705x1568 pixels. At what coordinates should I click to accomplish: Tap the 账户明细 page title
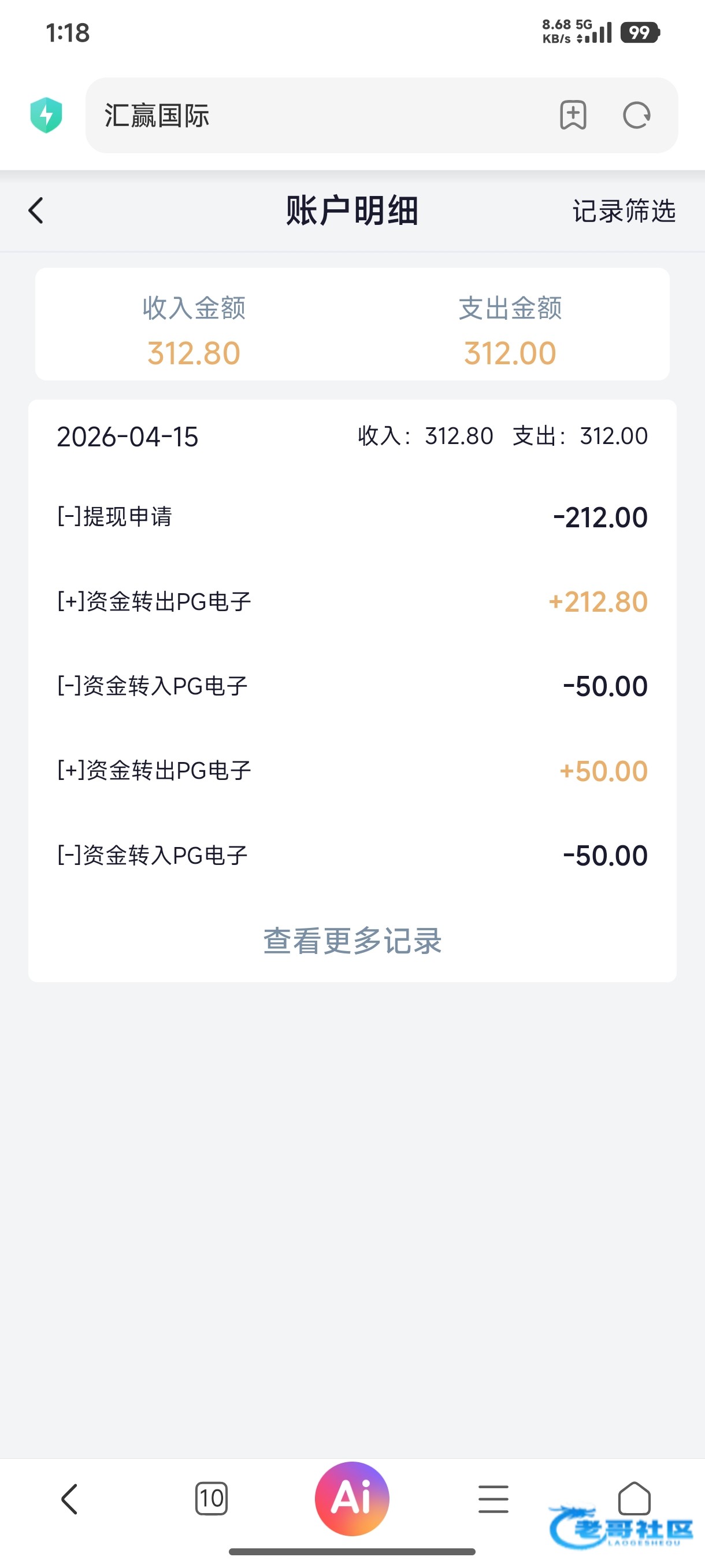pos(352,211)
